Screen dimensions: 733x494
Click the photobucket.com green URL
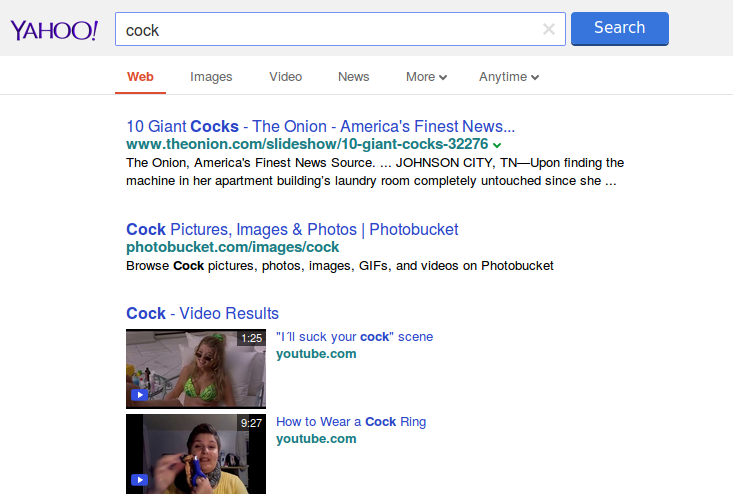coord(232,247)
